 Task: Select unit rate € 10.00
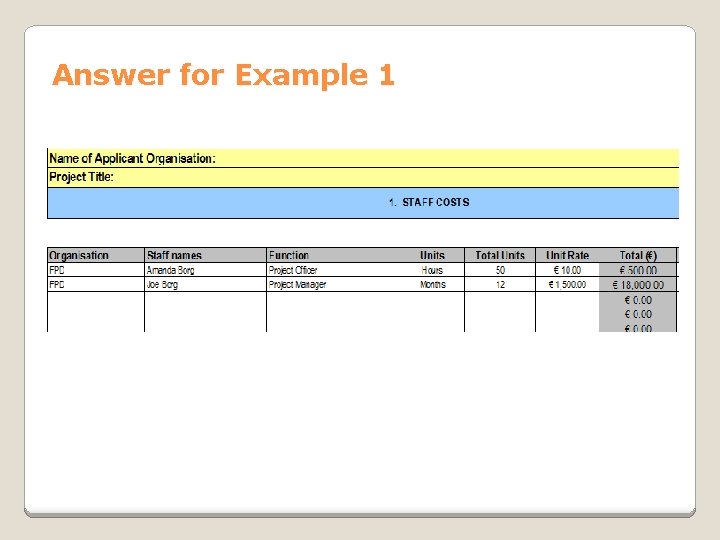(568, 270)
